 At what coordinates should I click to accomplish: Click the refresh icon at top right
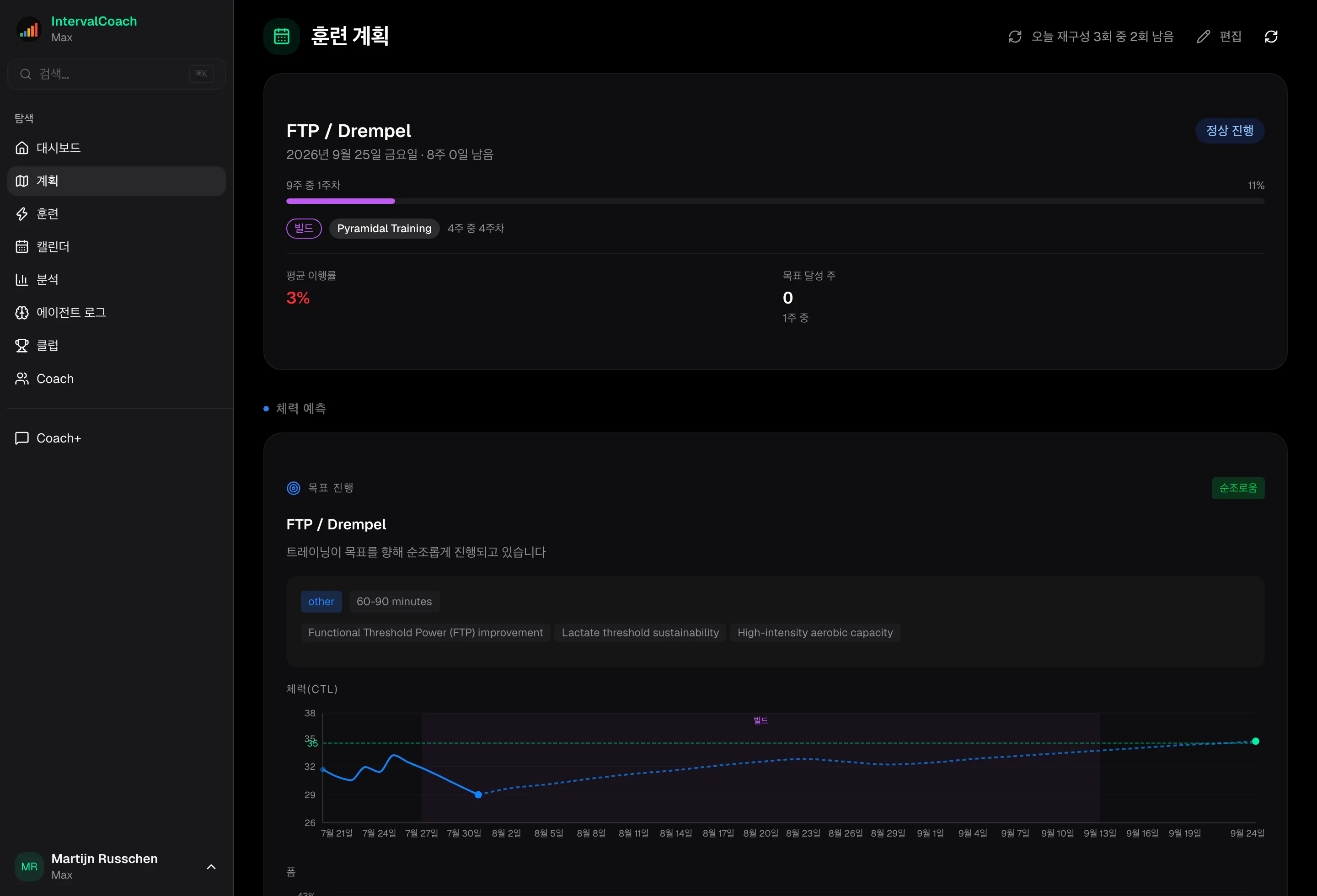1271,36
